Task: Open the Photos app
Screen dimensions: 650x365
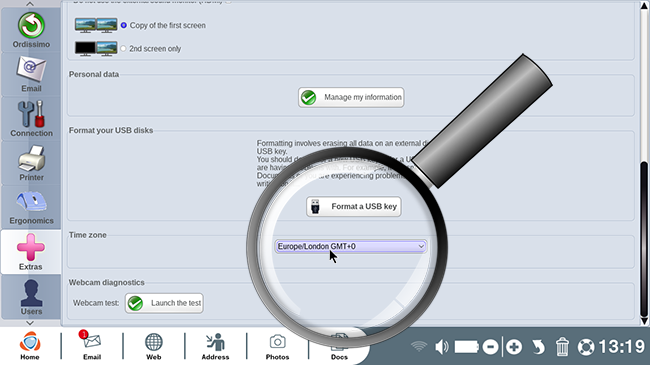Action: coord(277,346)
